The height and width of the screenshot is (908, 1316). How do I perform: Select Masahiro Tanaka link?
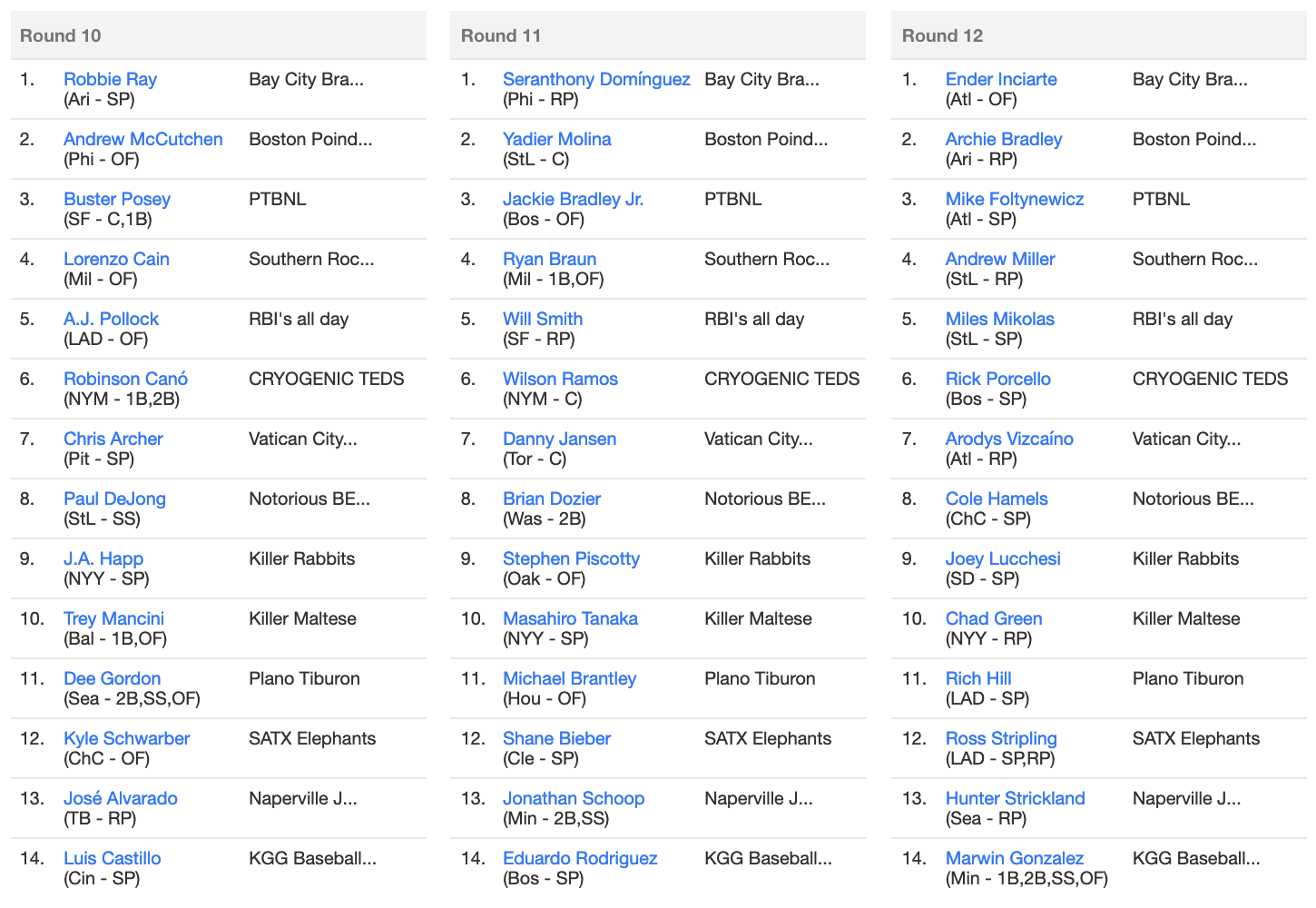(x=570, y=618)
